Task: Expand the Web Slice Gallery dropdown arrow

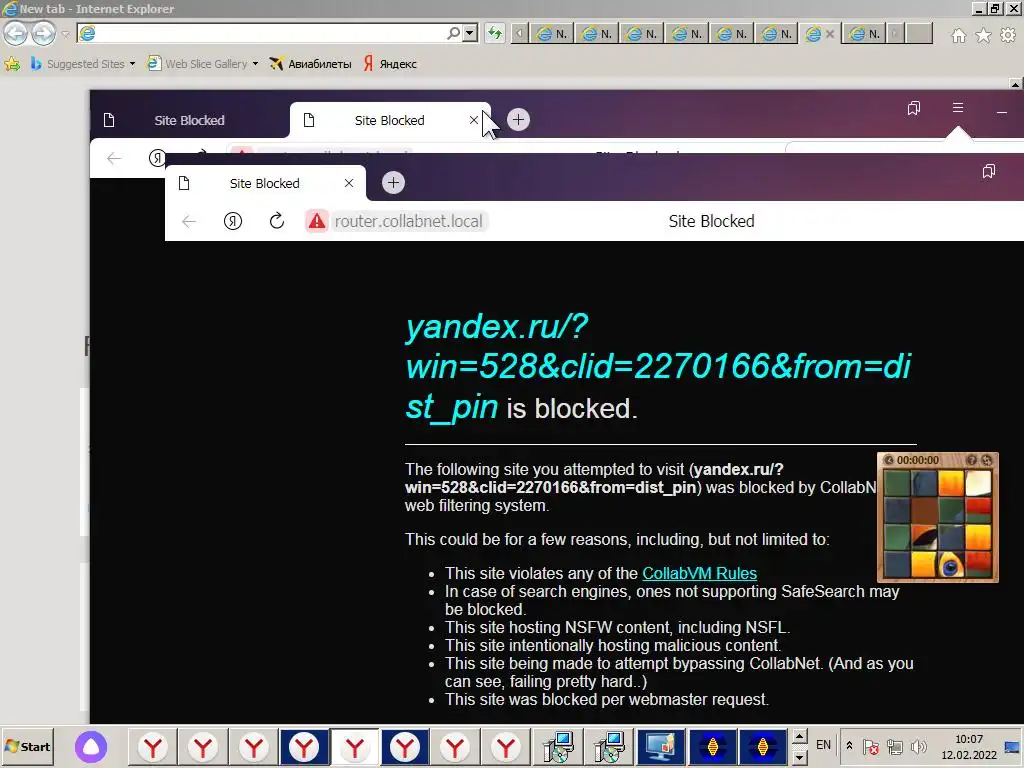Action: pyautogui.click(x=255, y=64)
